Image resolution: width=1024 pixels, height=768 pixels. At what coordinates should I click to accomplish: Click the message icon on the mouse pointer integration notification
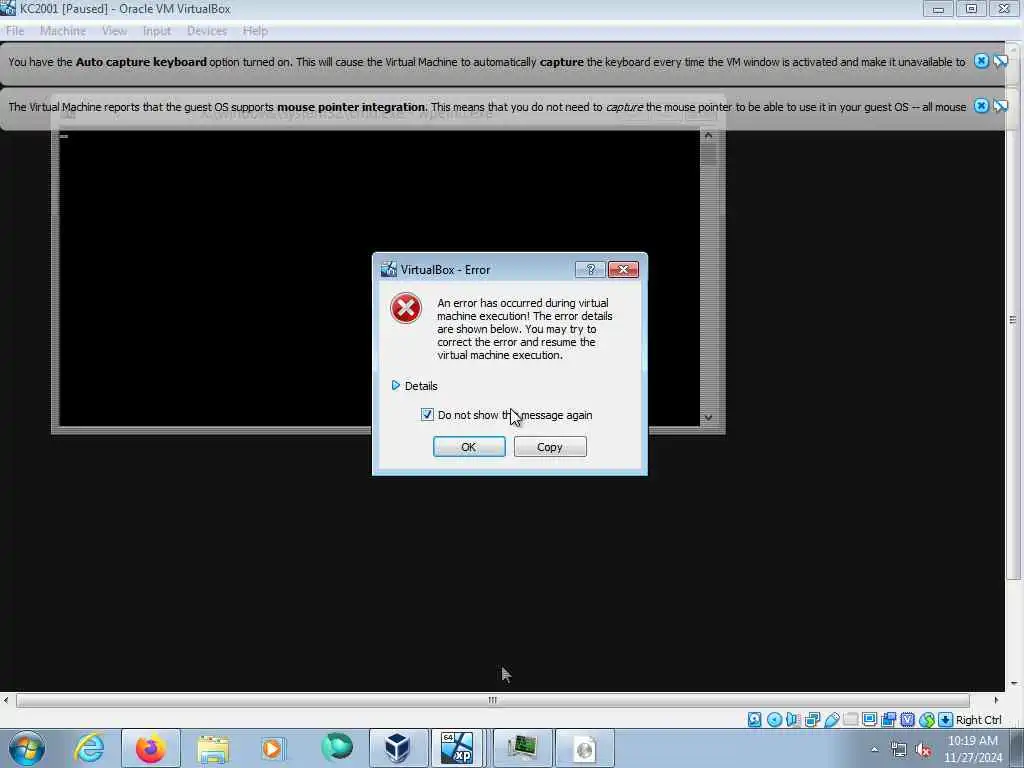[1000, 106]
